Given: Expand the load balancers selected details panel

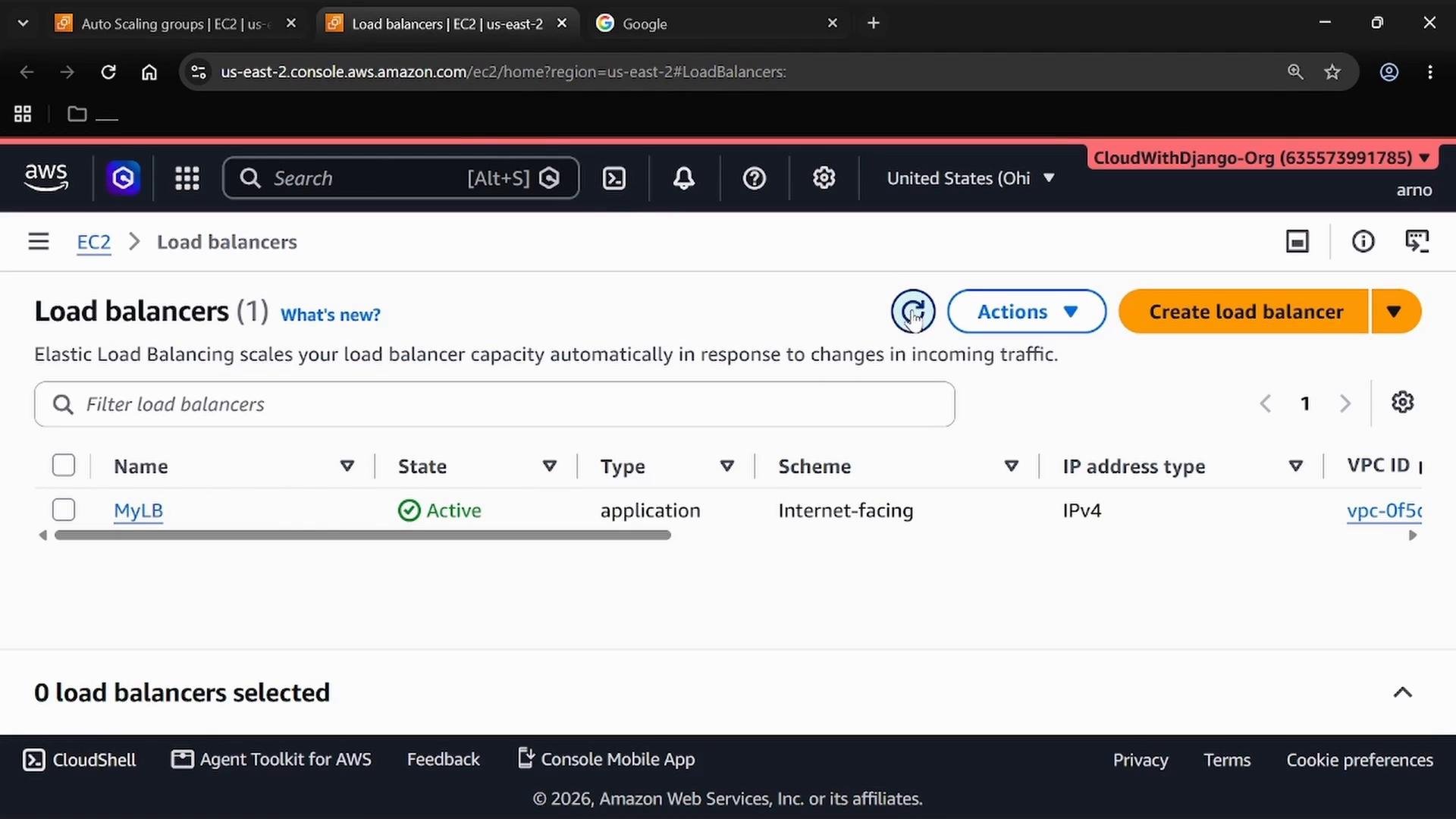Looking at the screenshot, I should (x=1402, y=692).
